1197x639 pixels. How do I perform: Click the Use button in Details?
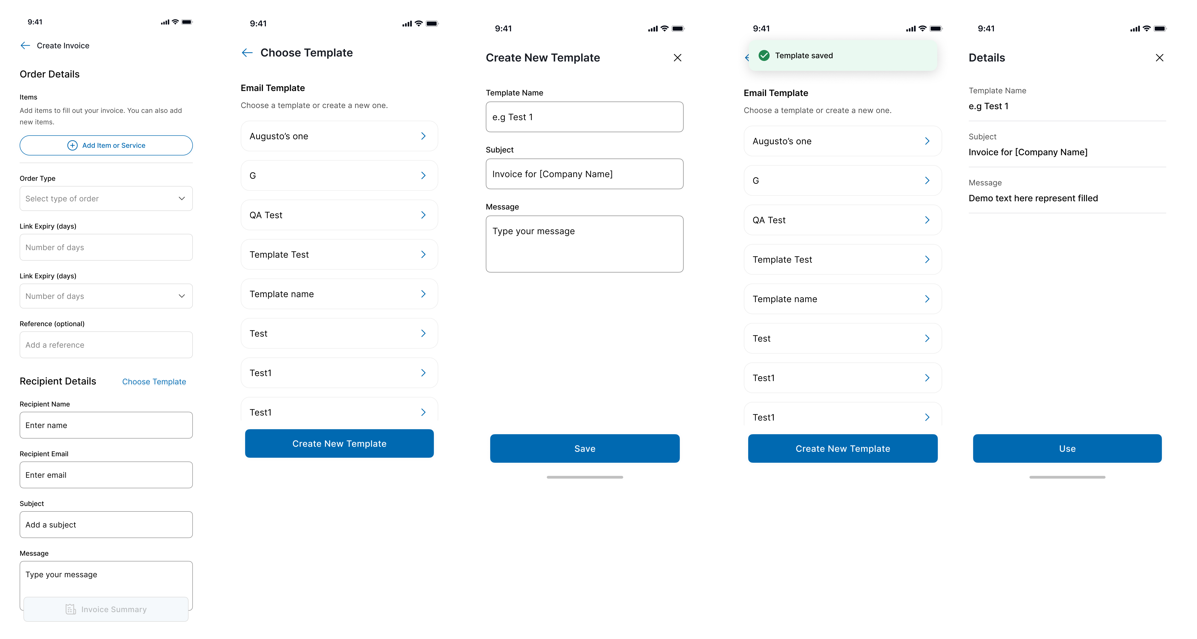point(1067,449)
